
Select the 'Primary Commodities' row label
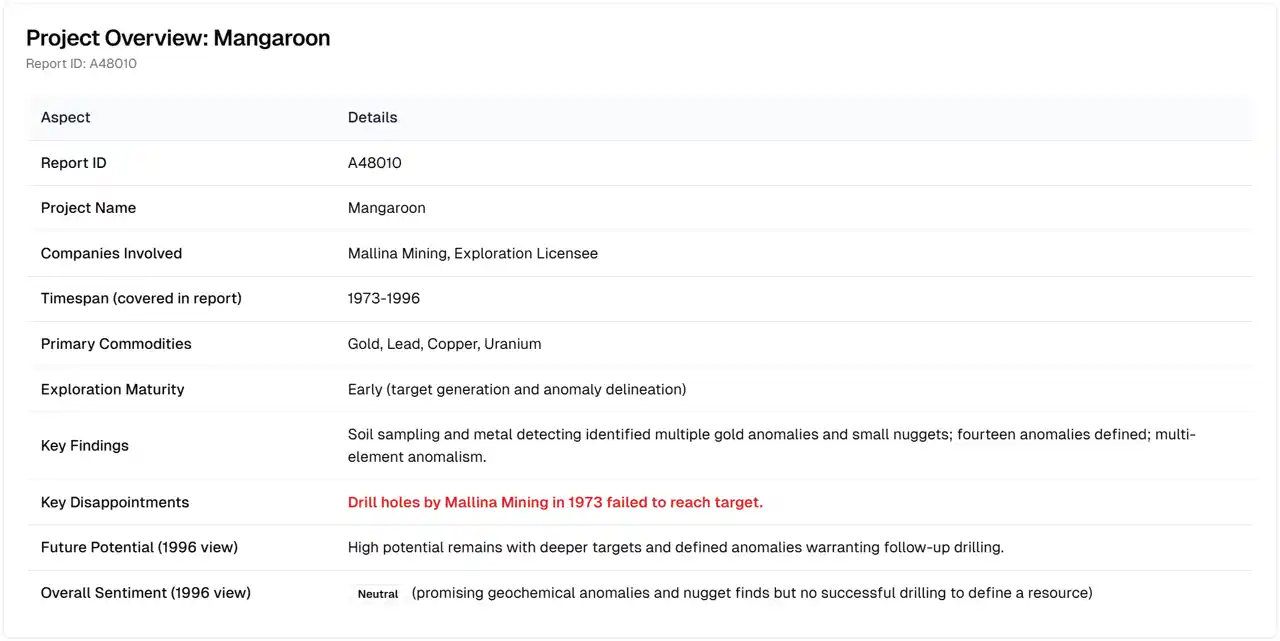pyautogui.click(x=116, y=344)
